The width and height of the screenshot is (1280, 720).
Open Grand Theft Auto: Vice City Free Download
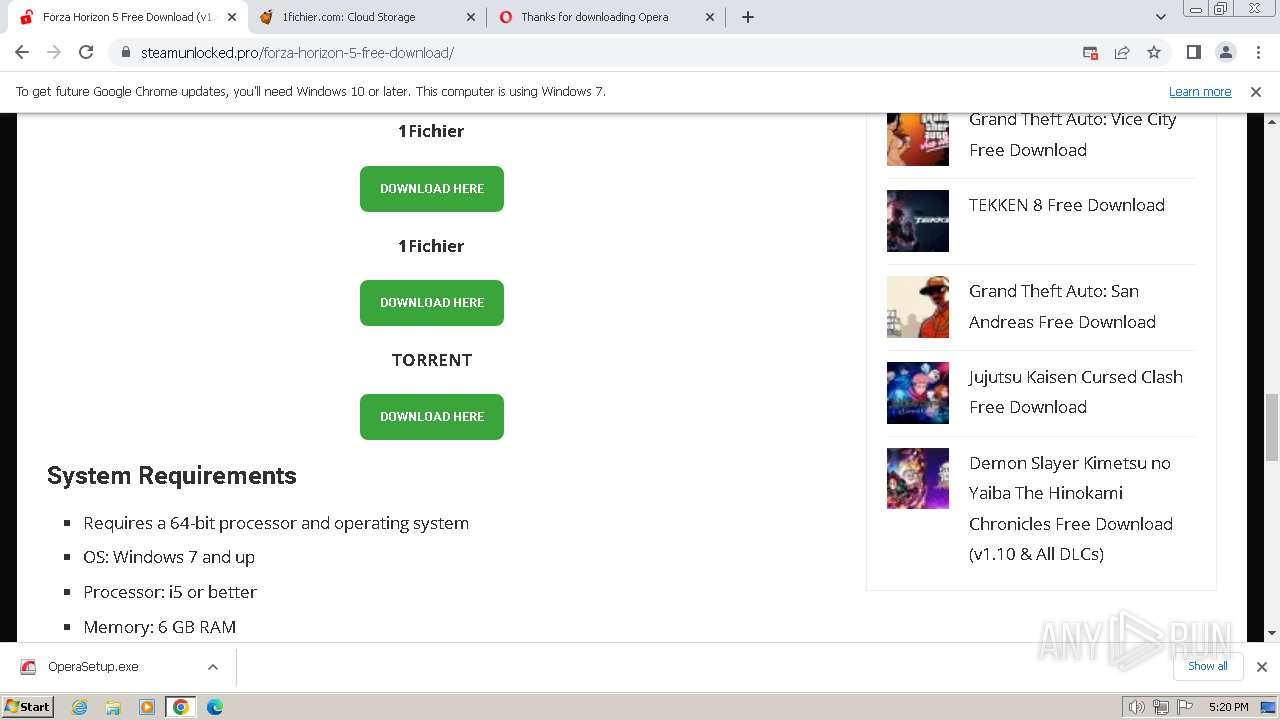1072,134
